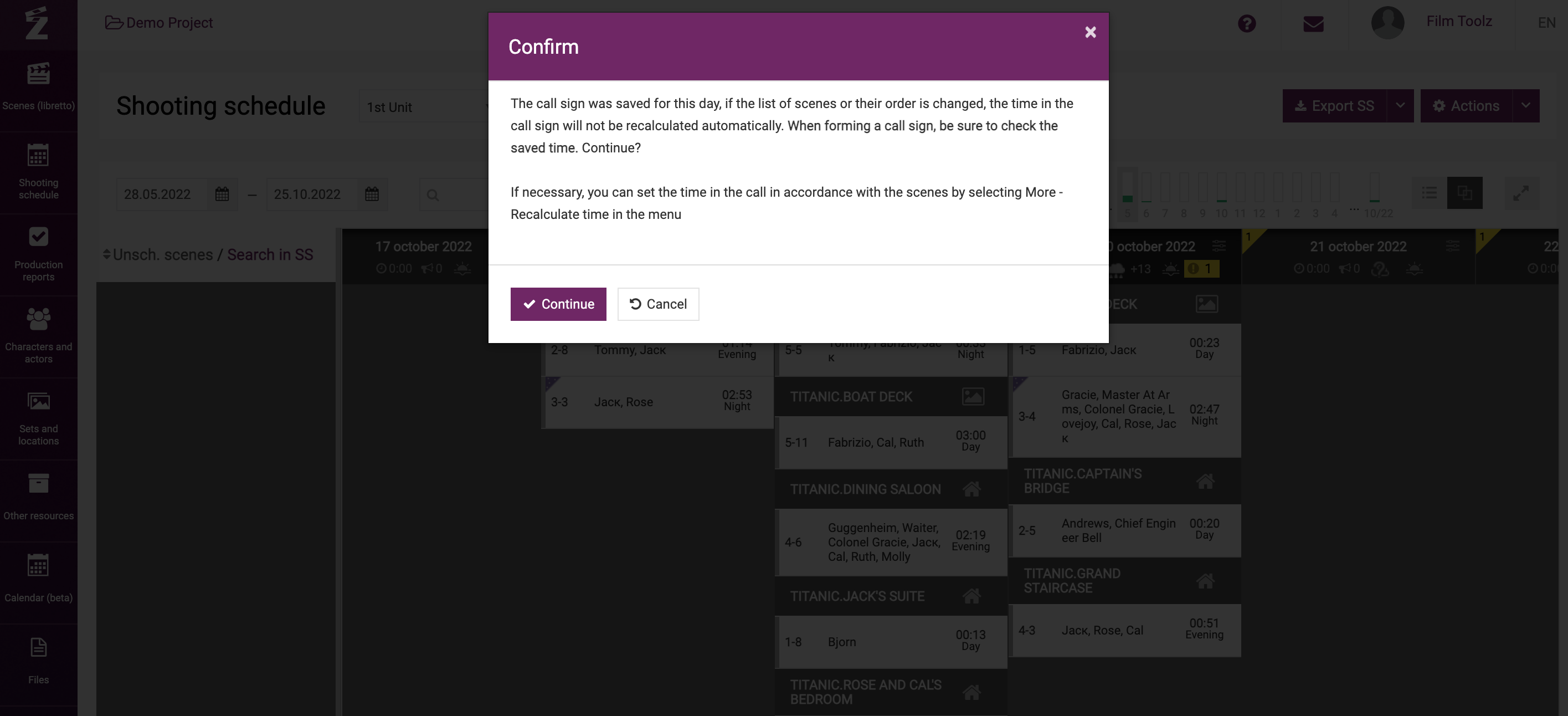
Task: Select scene 5-11 Fabrizio, Cal, Ruth
Action: click(892, 442)
